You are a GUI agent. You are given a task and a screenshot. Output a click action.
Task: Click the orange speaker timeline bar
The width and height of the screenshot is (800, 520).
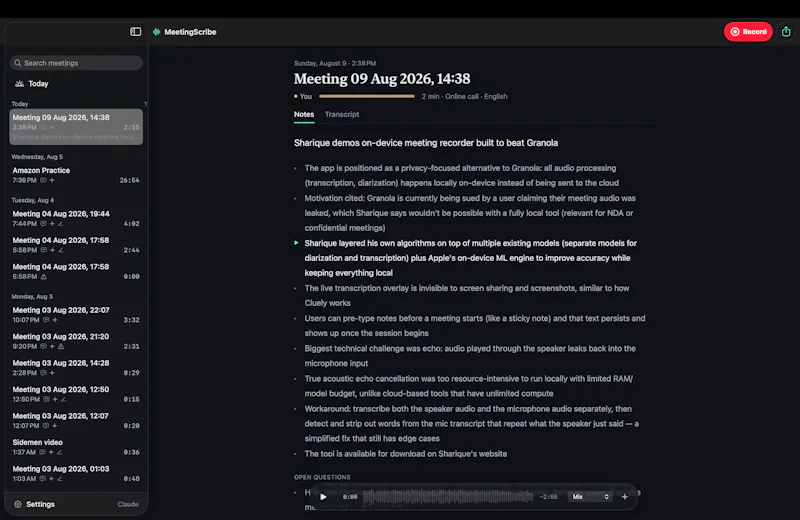(367, 96)
